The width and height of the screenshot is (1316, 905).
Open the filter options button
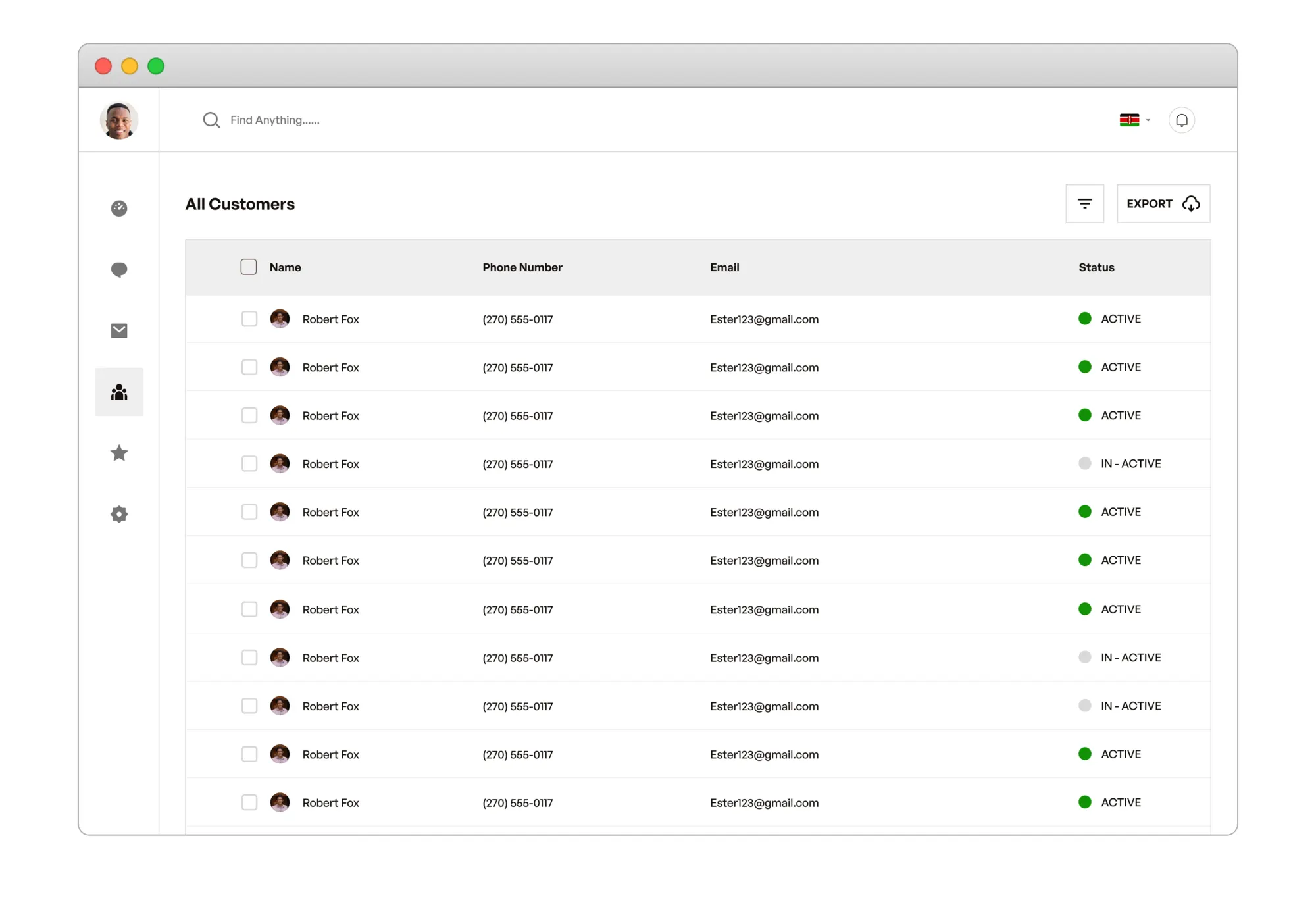[1085, 204]
